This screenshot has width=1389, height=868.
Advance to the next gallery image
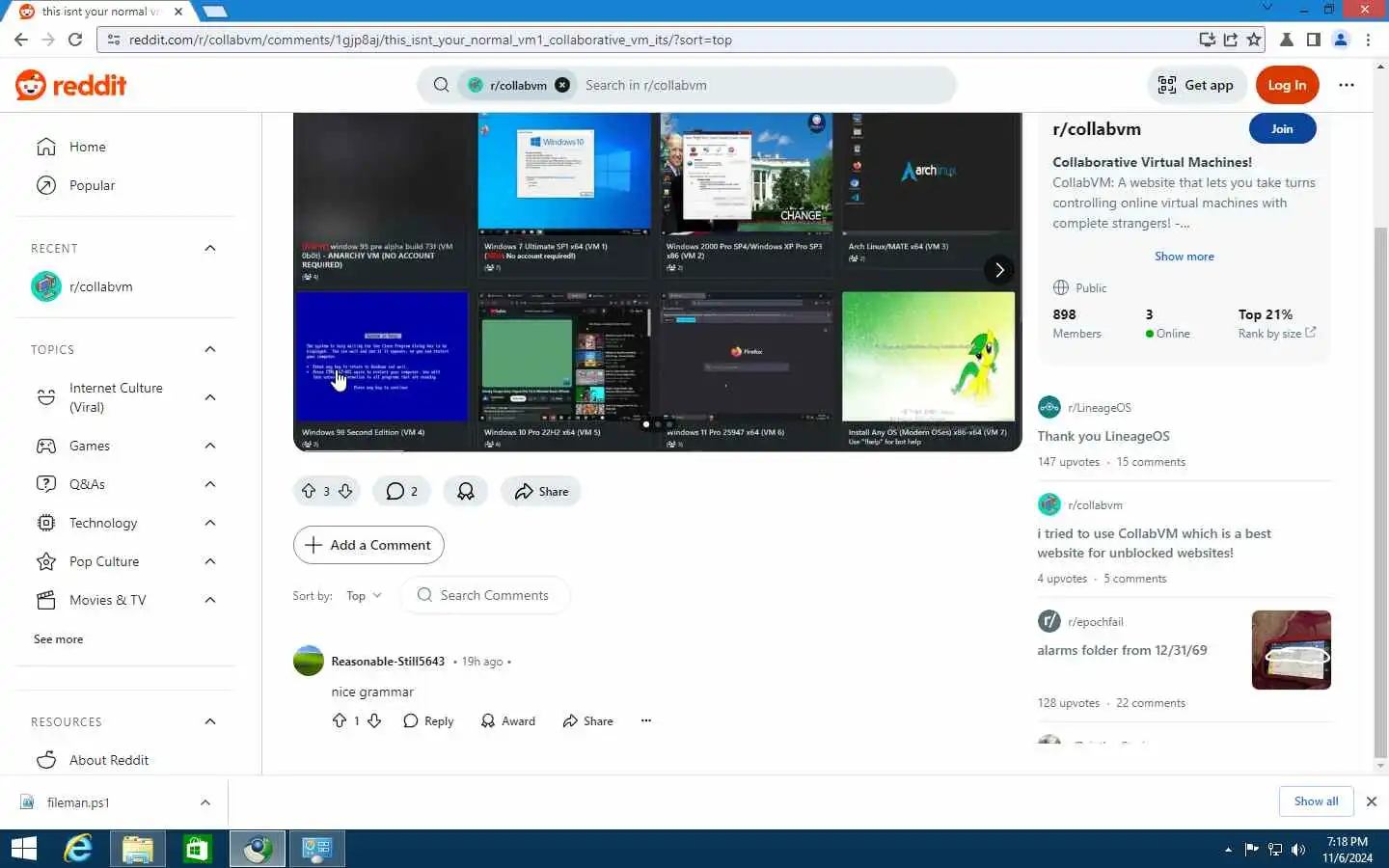tap(999, 270)
